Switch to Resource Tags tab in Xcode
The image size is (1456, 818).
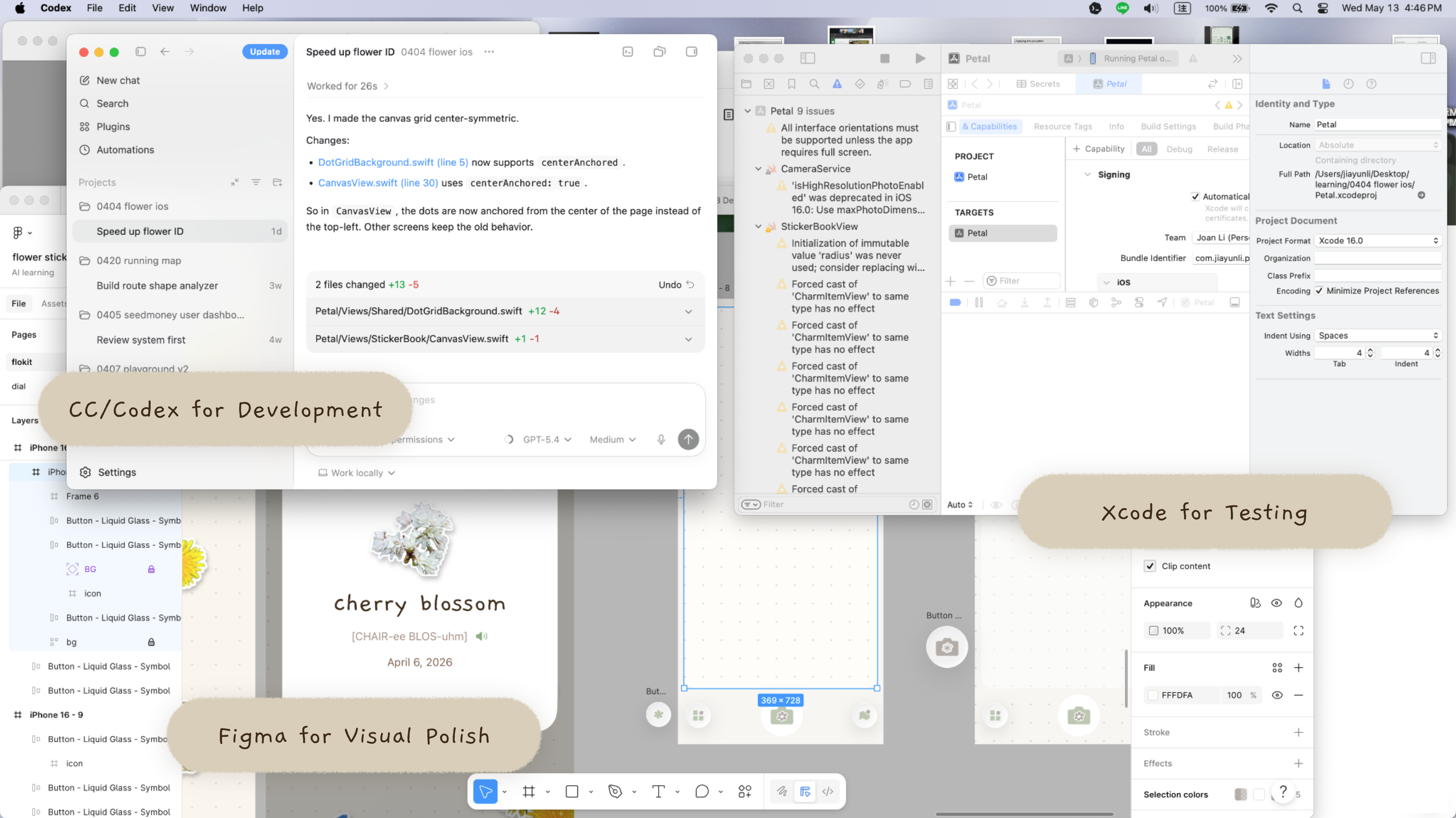tap(1062, 126)
